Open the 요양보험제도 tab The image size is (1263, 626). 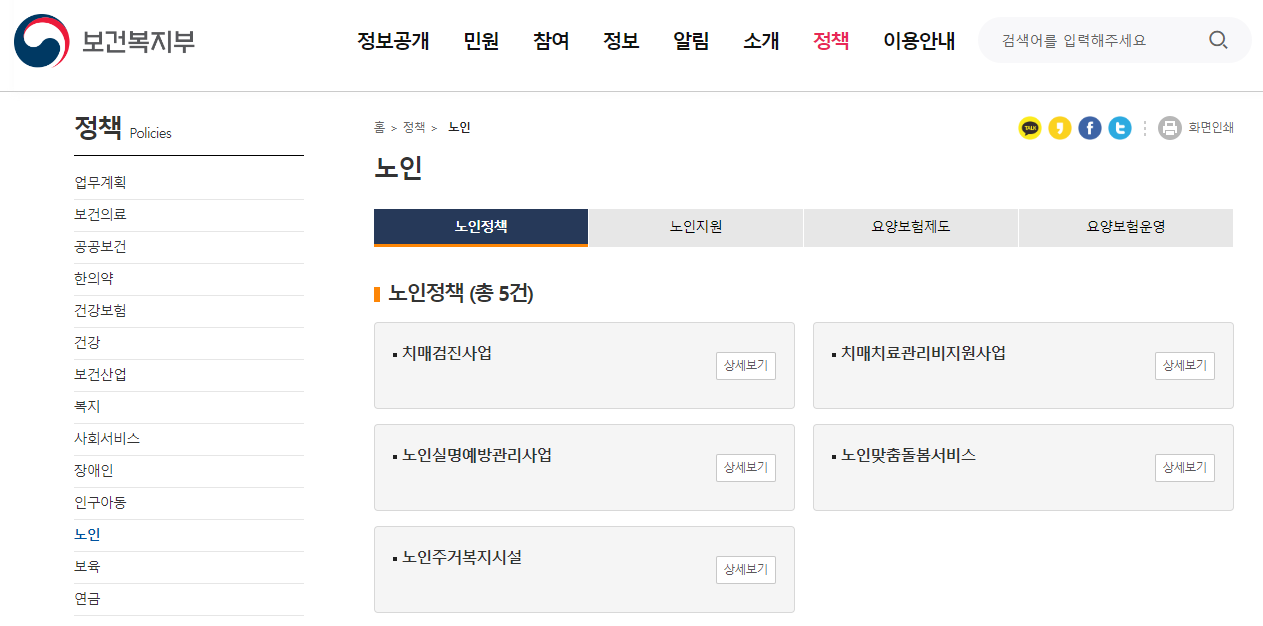910,227
